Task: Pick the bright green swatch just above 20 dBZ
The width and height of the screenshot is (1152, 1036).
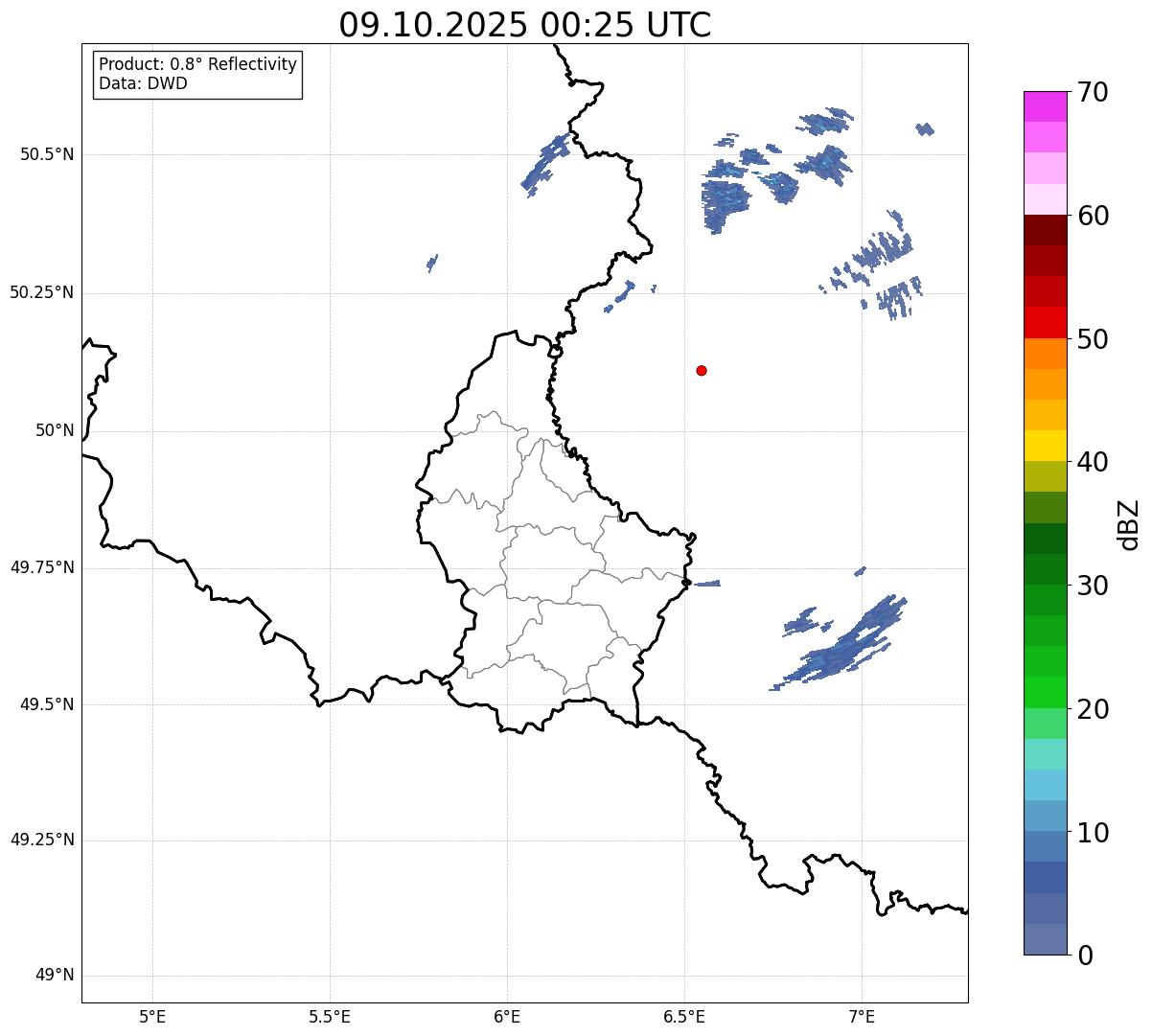Action: pyautogui.click(x=1046, y=693)
